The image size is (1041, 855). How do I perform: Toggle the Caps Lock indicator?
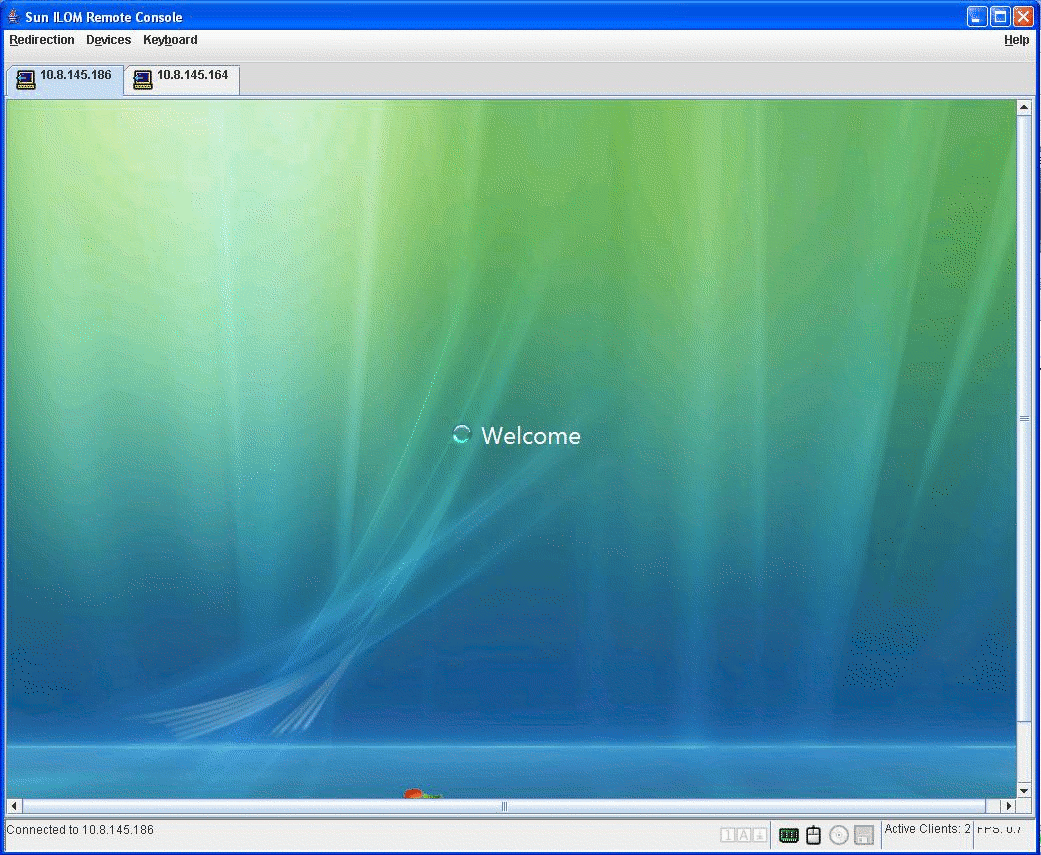coord(743,835)
